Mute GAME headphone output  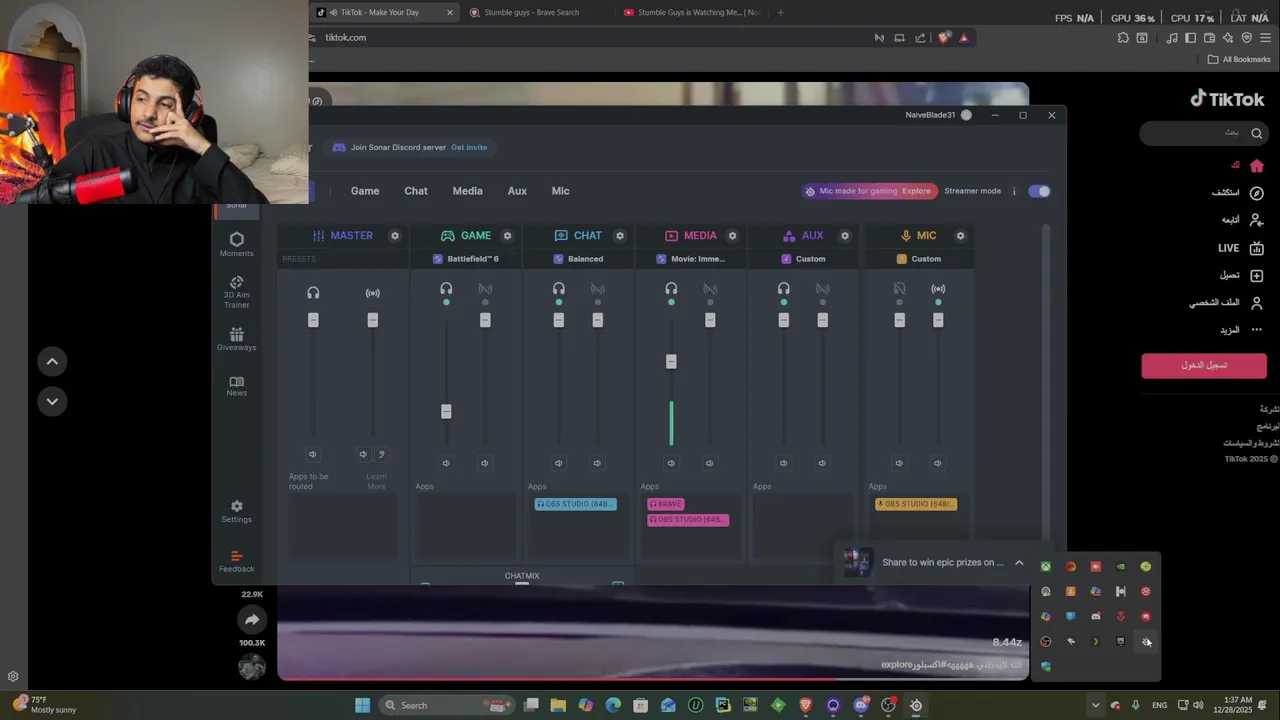tap(446, 463)
